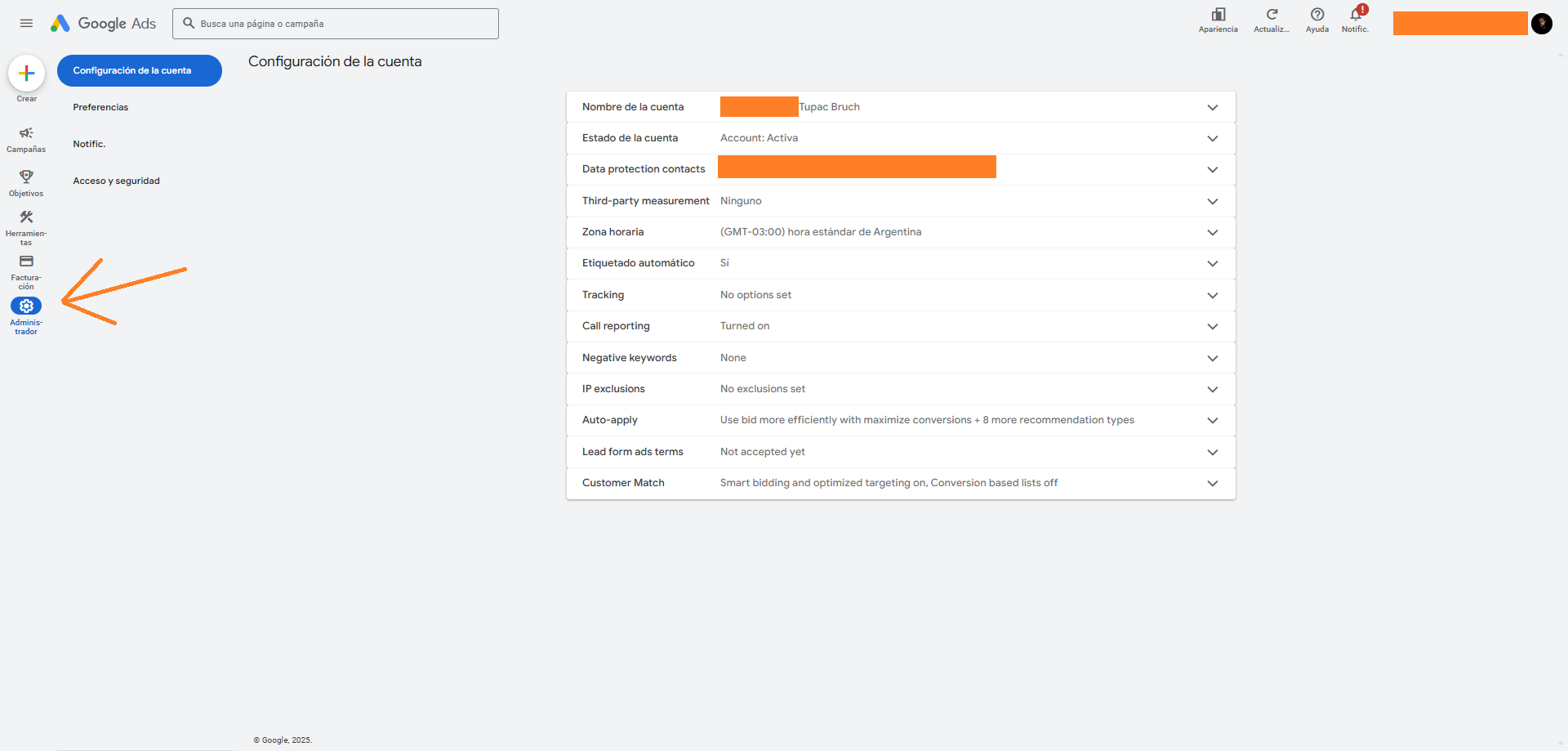Open Acceso y seguridad section
The width and height of the screenshot is (1568, 751).
(x=117, y=181)
